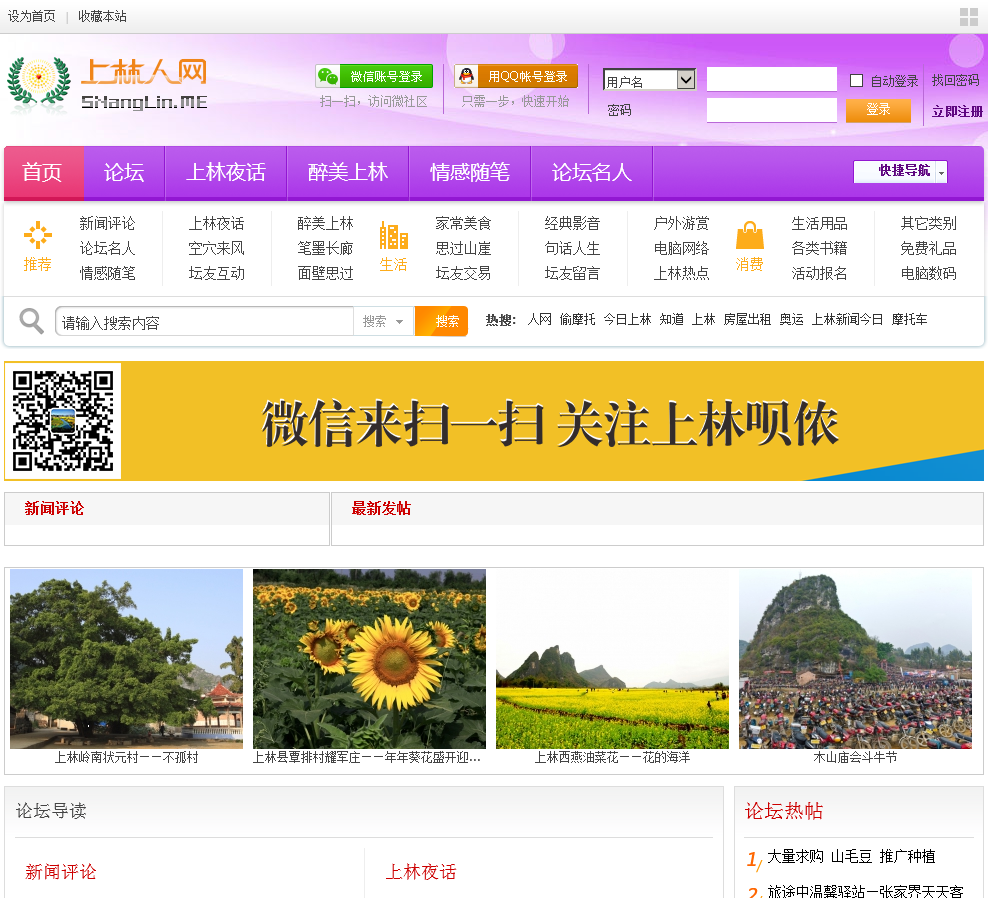
Task: Click the 请输入搜索内容 search field
Action: coord(205,321)
